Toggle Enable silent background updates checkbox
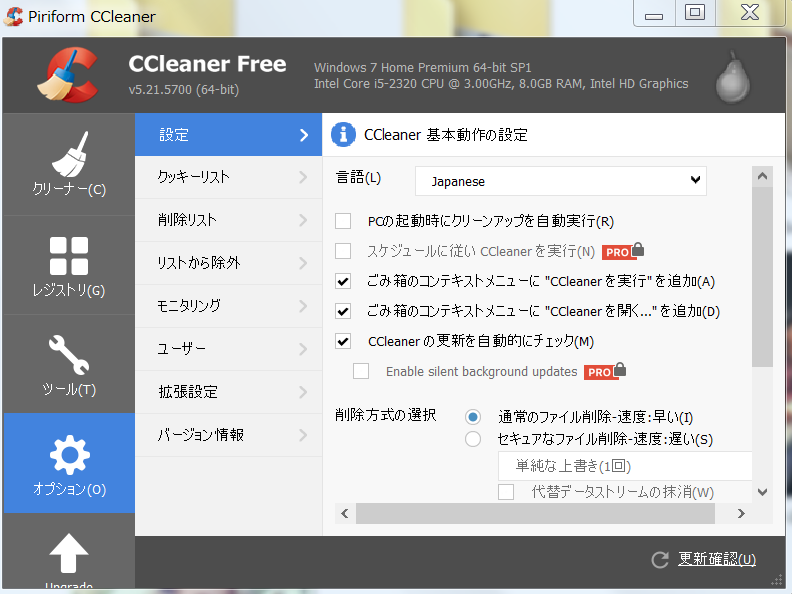Viewport: 792px width, 594px height. [361, 371]
